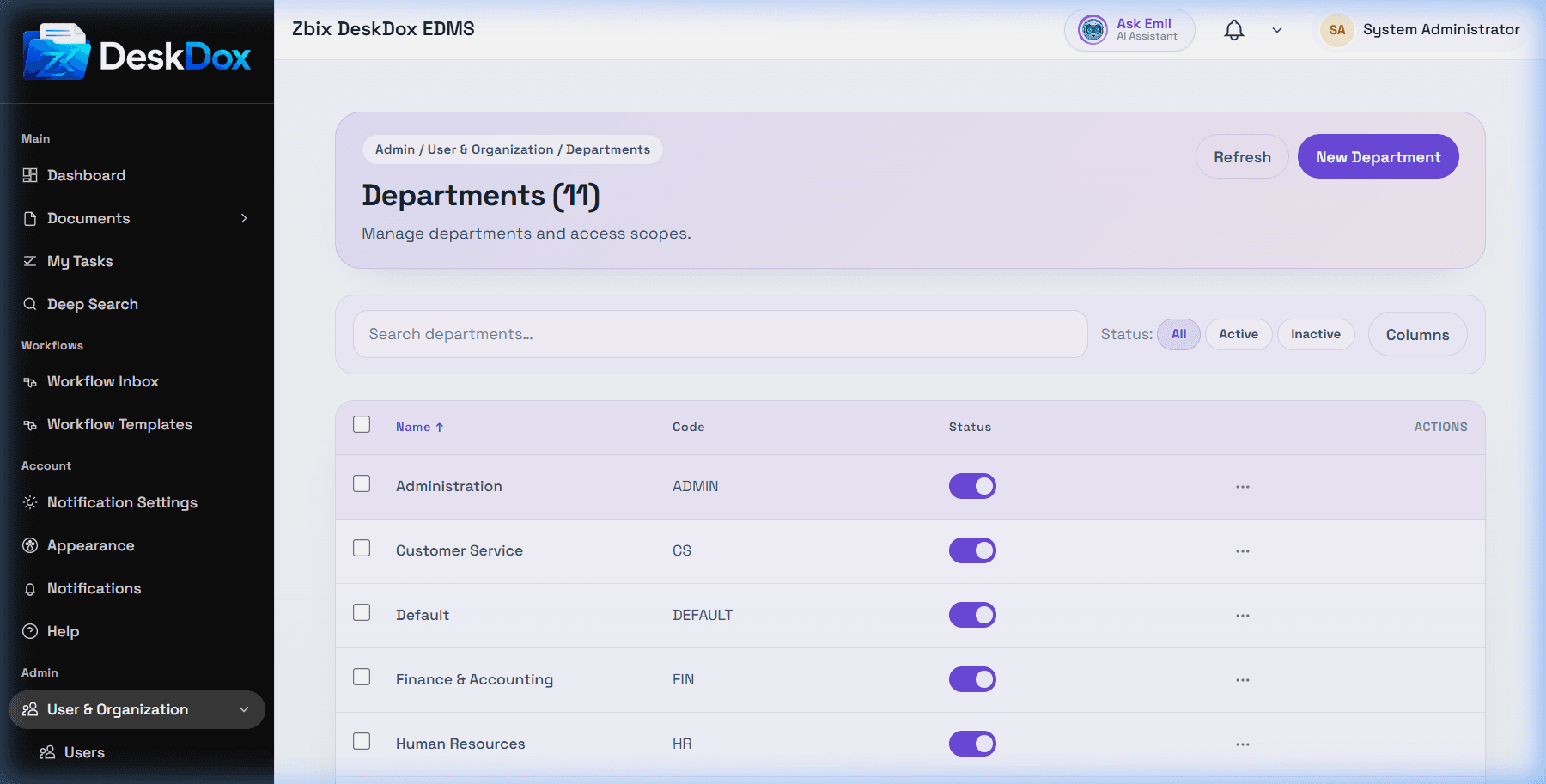
Task: Open the Appearance settings item
Action: 137,545
